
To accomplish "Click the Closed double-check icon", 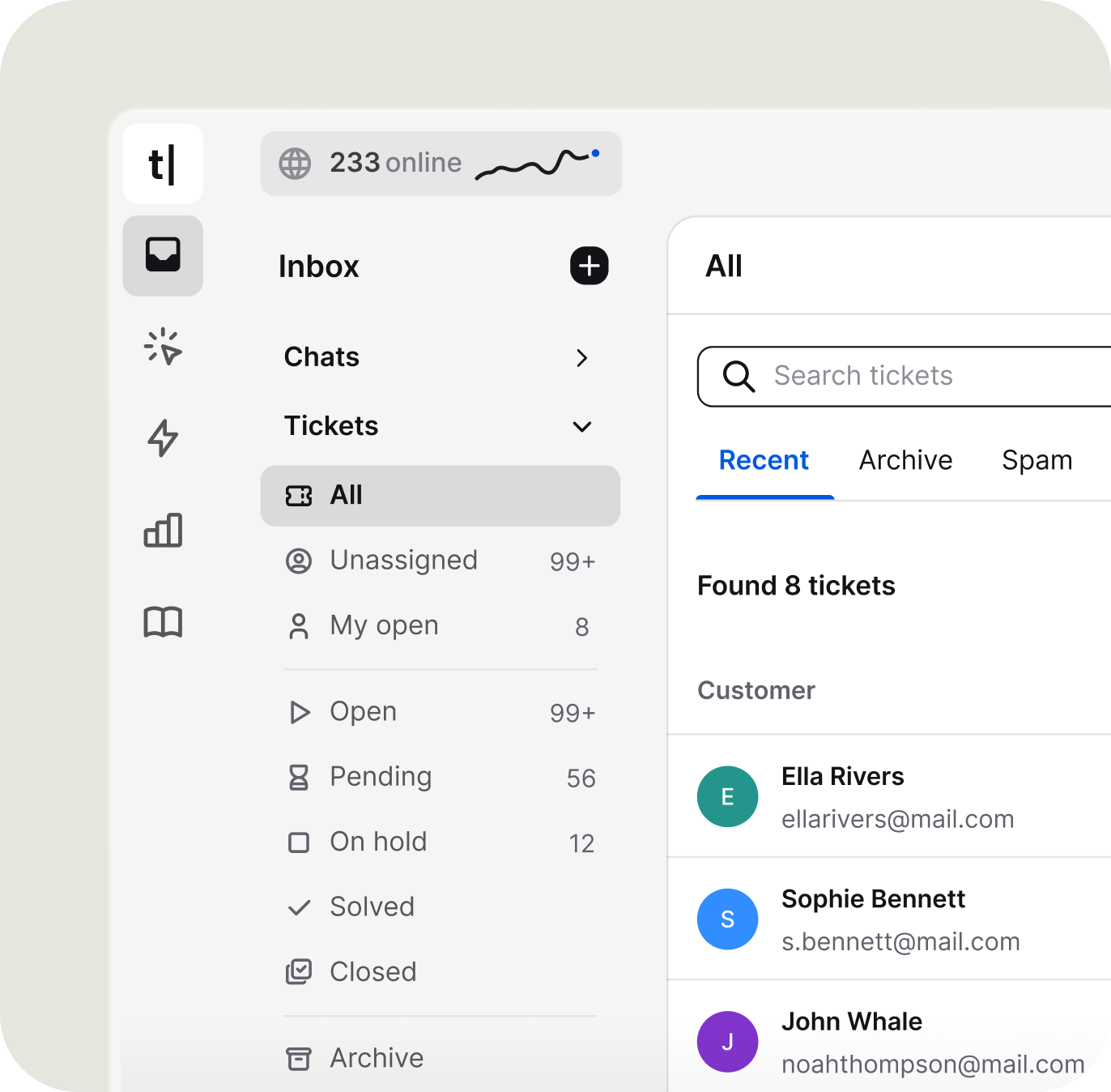I will coord(299,971).
